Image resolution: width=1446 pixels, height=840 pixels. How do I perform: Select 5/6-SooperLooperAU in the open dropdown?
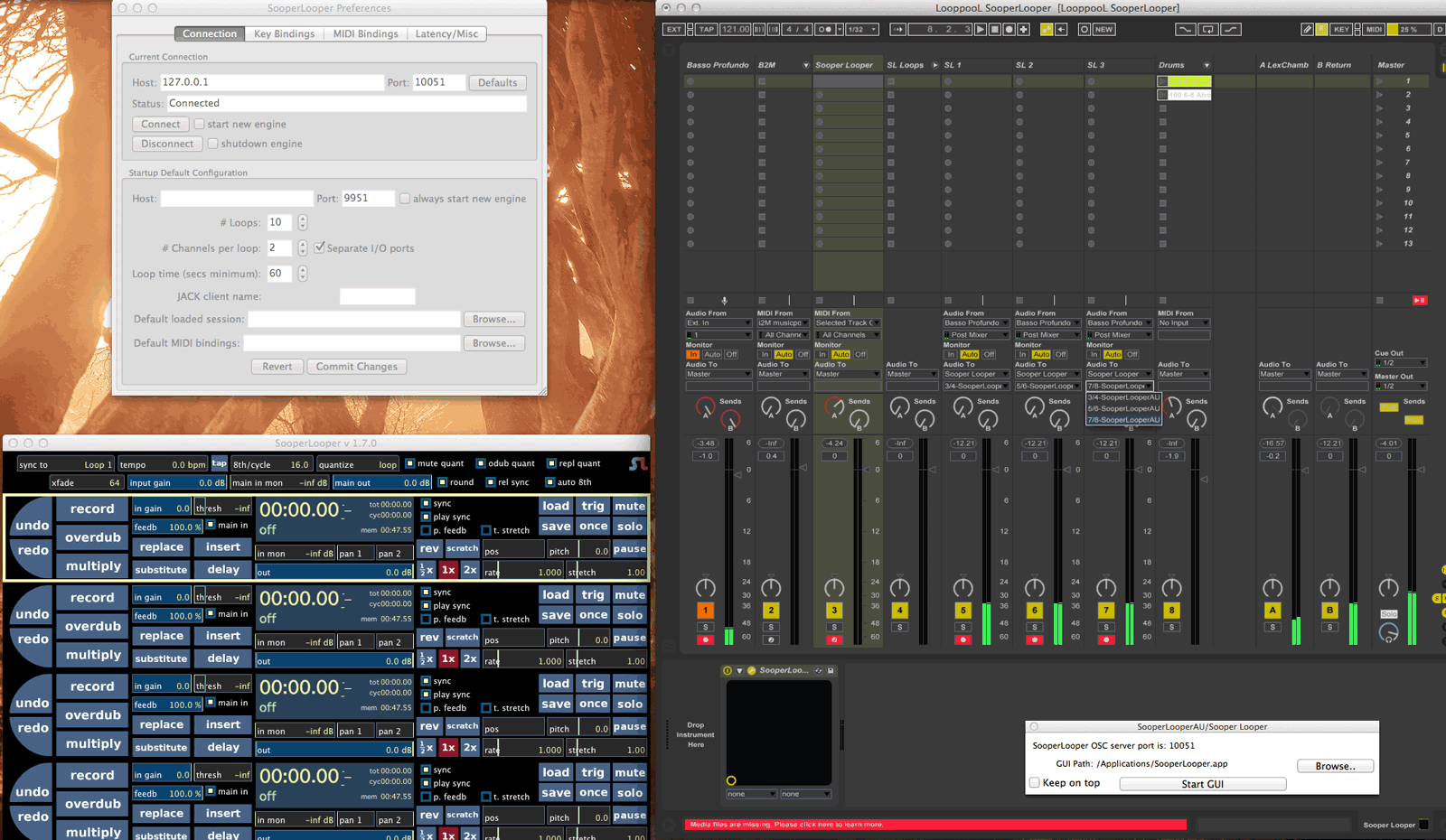1123,408
